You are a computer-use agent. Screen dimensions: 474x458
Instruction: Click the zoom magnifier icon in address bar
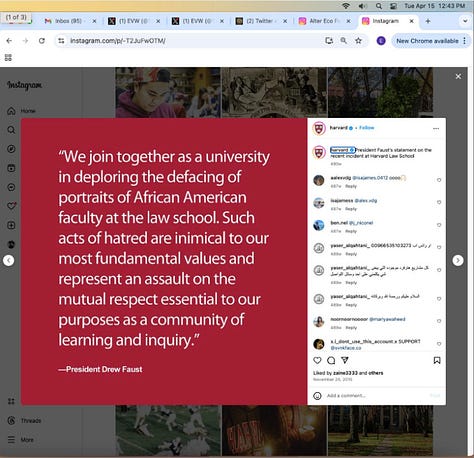click(343, 41)
